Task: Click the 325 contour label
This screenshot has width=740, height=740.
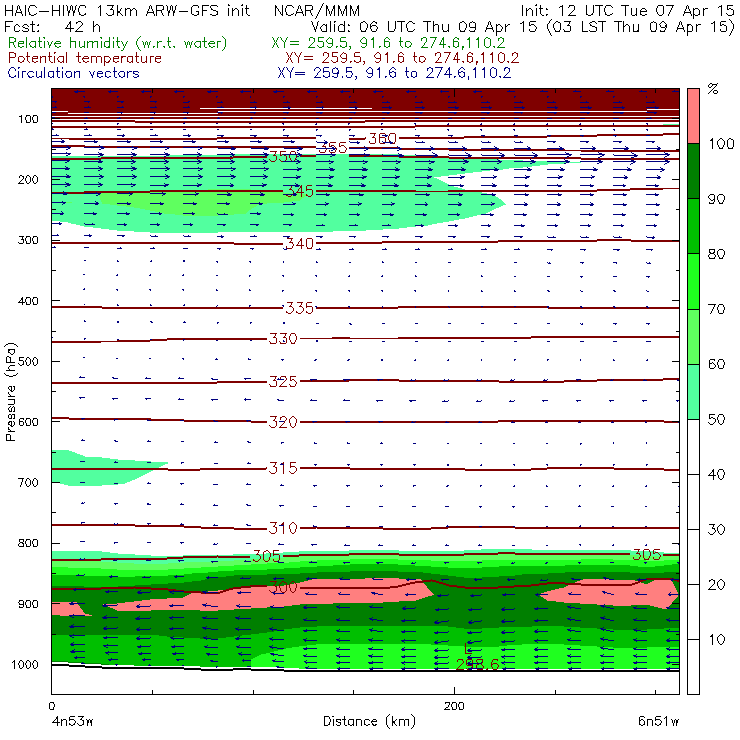Action: coord(283,381)
